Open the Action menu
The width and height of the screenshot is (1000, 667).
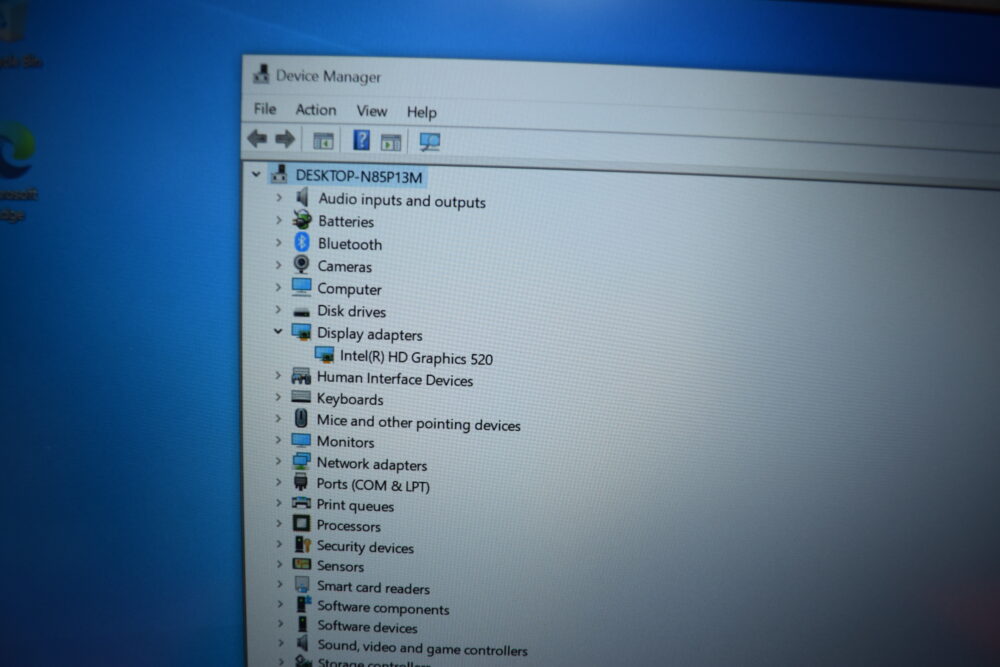pyautogui.click(x=316, y=110)
